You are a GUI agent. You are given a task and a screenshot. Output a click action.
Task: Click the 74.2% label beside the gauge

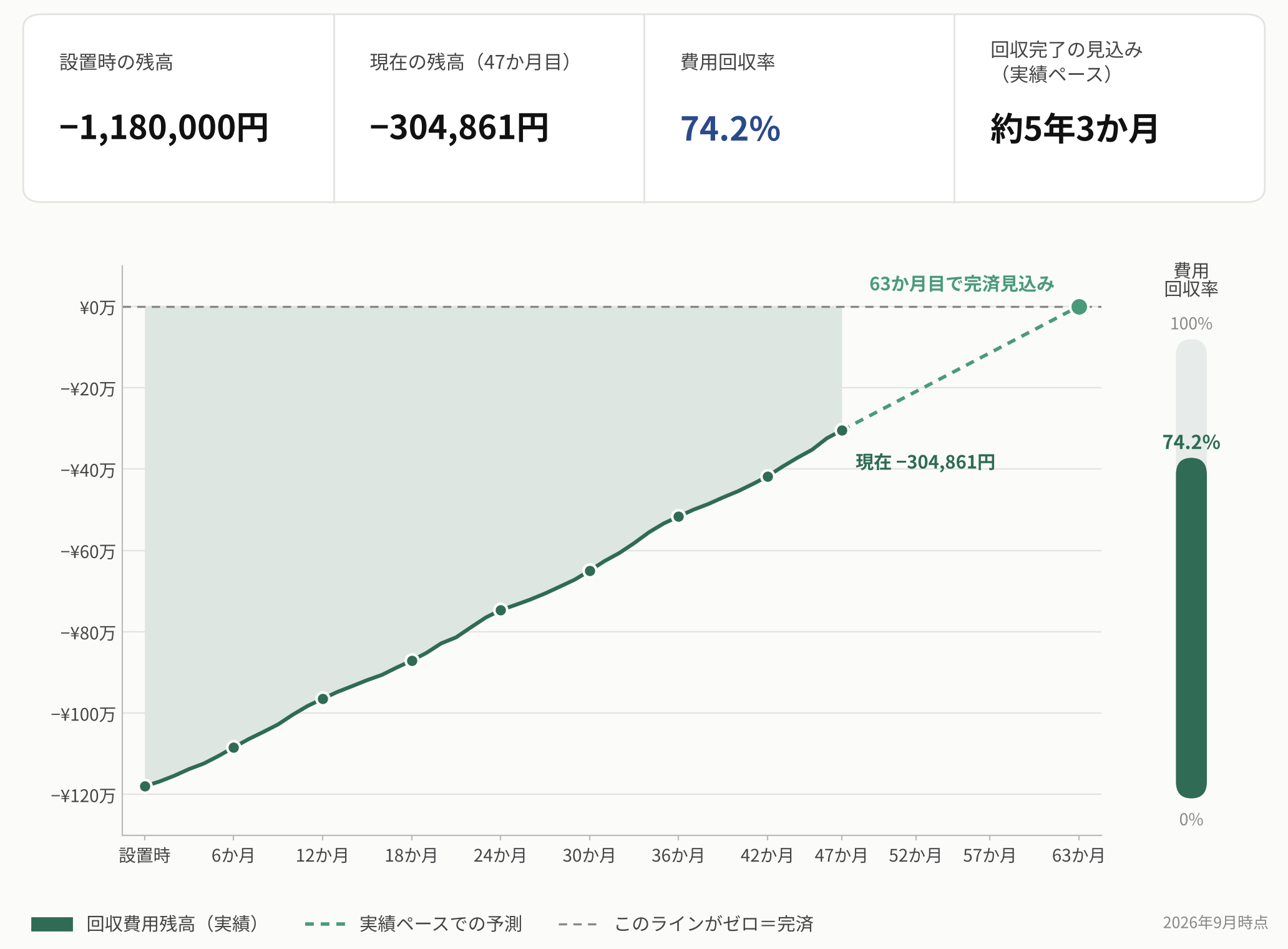1191,442
